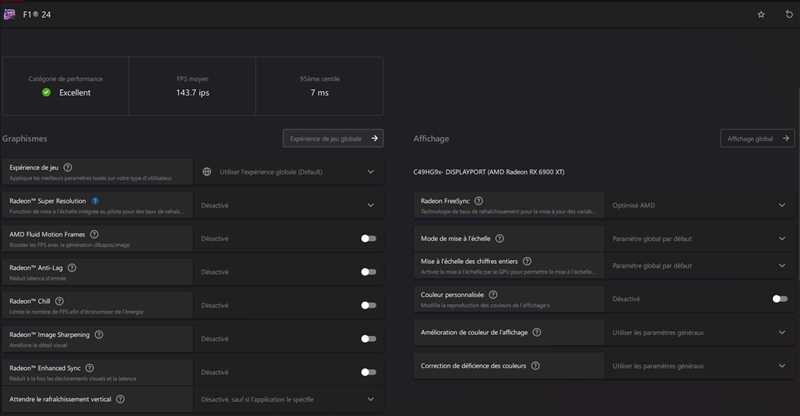
Task: Turn on Couleur personnalisée toggle
Action: [x=780, y=298]
